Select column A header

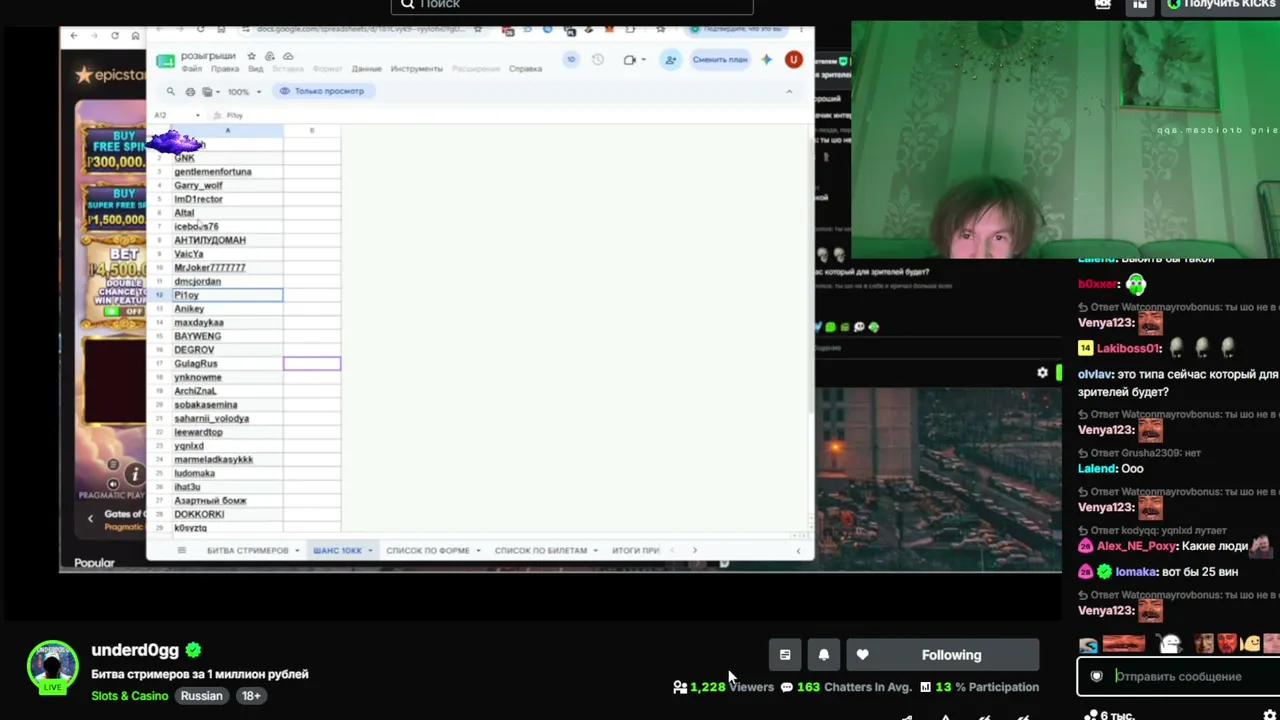[x=227, y=131]
